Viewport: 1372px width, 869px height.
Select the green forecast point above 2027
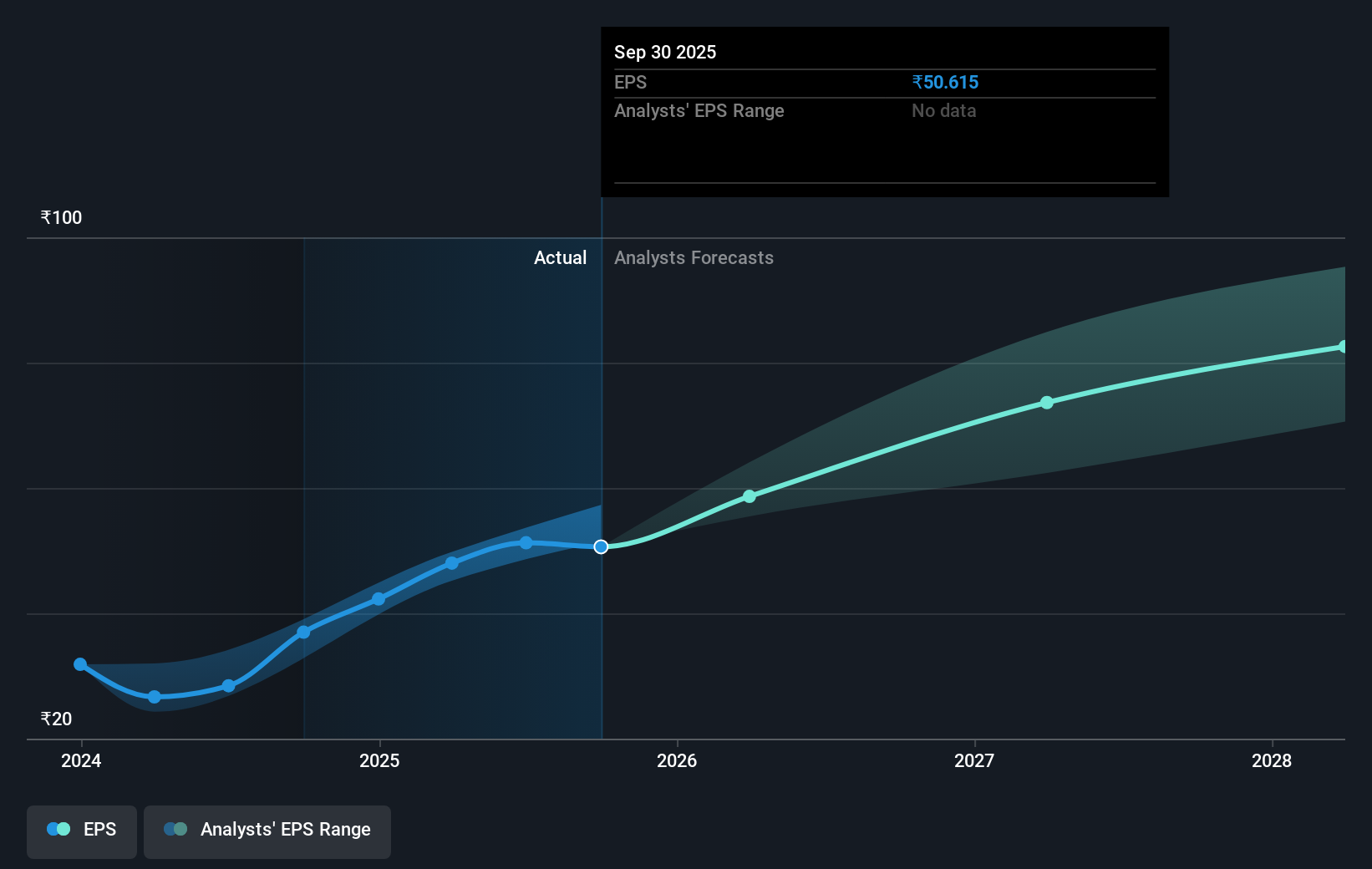[x=1047, y=403]
